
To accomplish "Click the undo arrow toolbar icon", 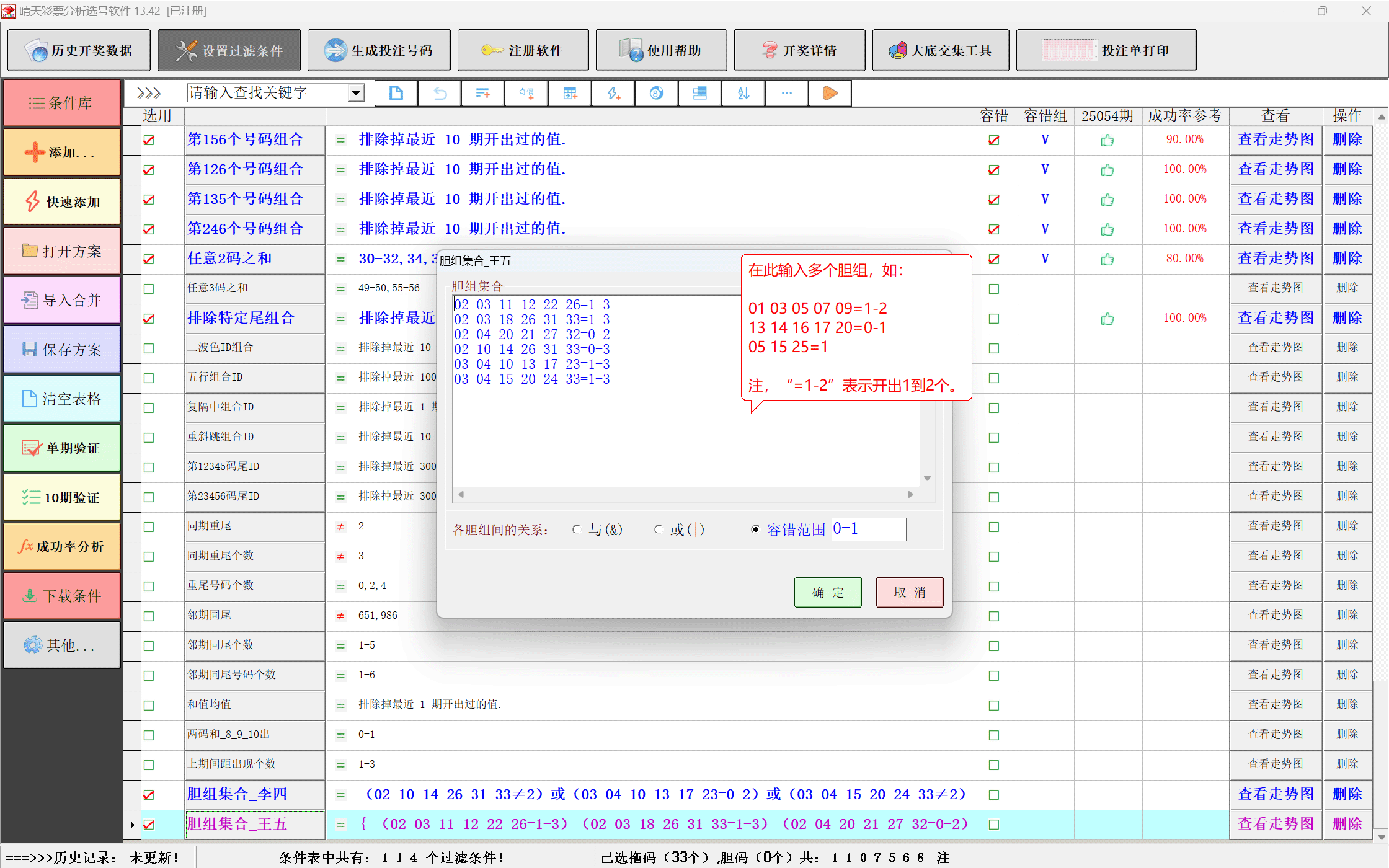I will [x=440, y=93].
